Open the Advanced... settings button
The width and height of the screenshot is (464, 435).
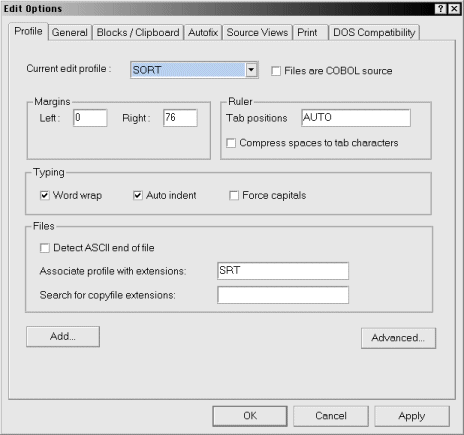pos(398,338)
